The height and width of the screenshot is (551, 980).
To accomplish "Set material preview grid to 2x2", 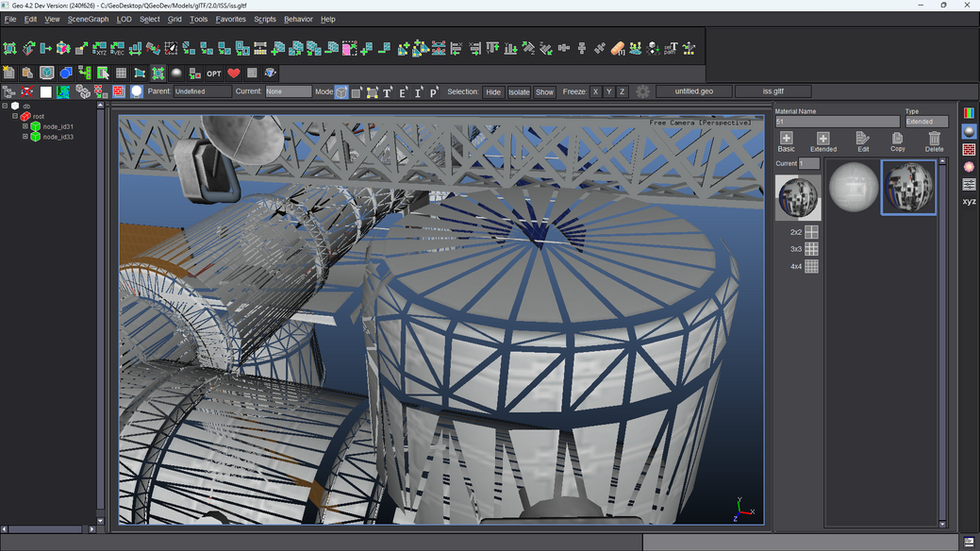I will (x=811, y=232).
